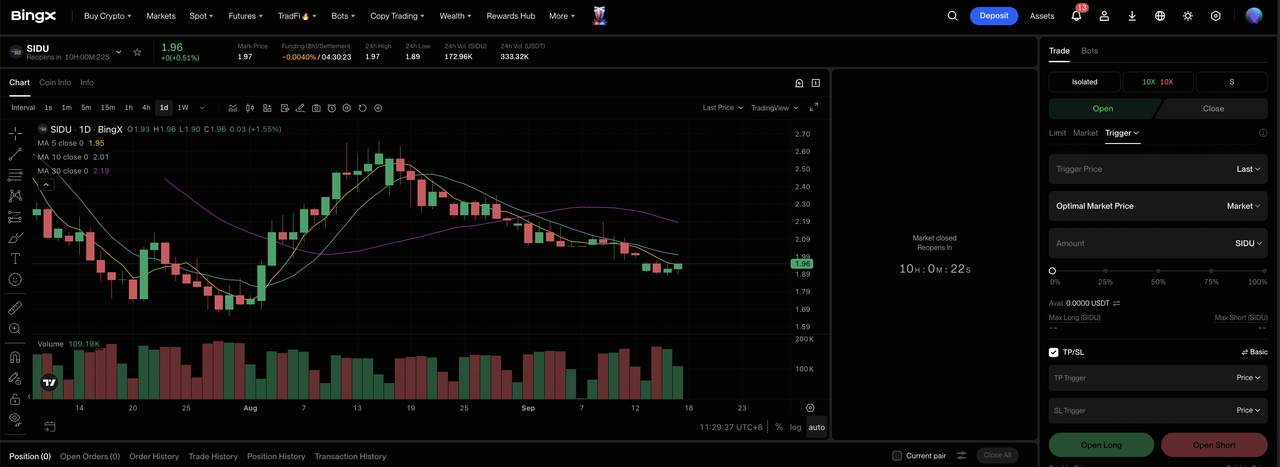This screenshot has width=1280, height=467.
Task: Click the magnet mode icon
Action: (15, 357)
